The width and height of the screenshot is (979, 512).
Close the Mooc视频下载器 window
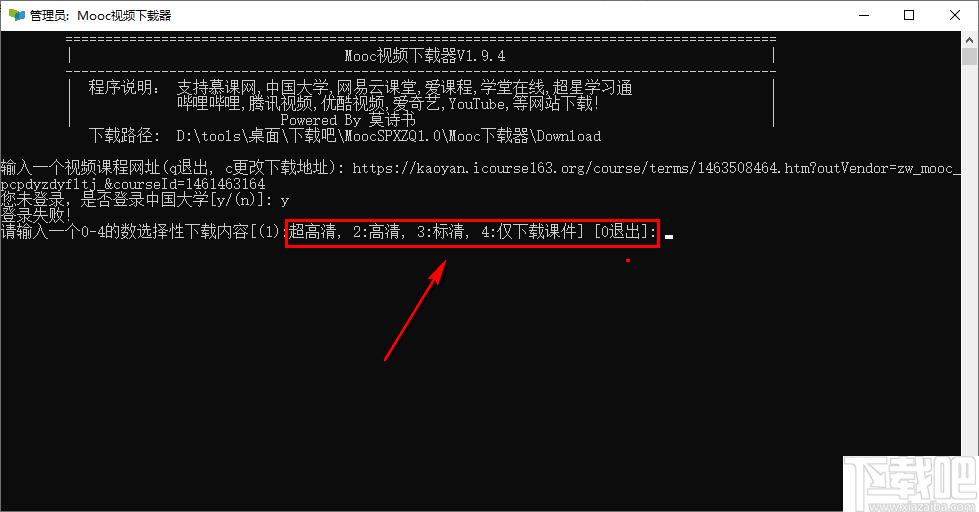coord(955,15)
